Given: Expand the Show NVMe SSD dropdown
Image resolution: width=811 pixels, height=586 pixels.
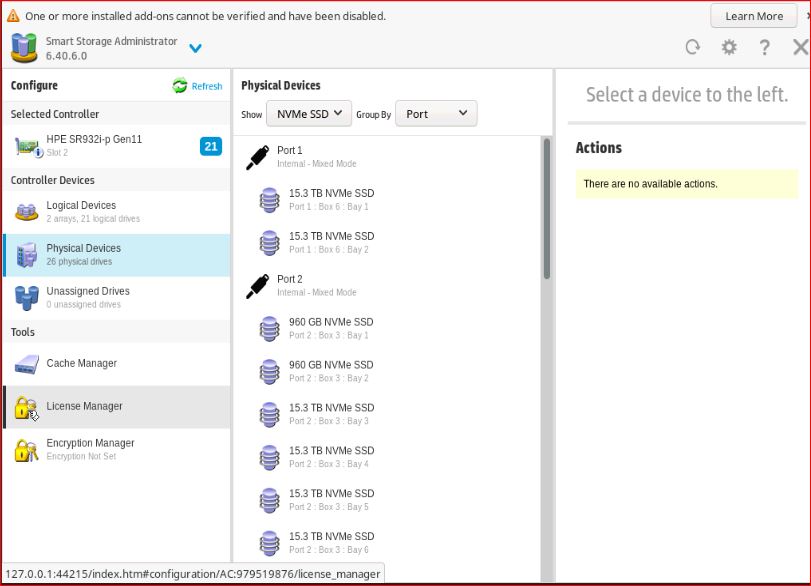Looking at the screenshot, I should [x=309, y=114].
